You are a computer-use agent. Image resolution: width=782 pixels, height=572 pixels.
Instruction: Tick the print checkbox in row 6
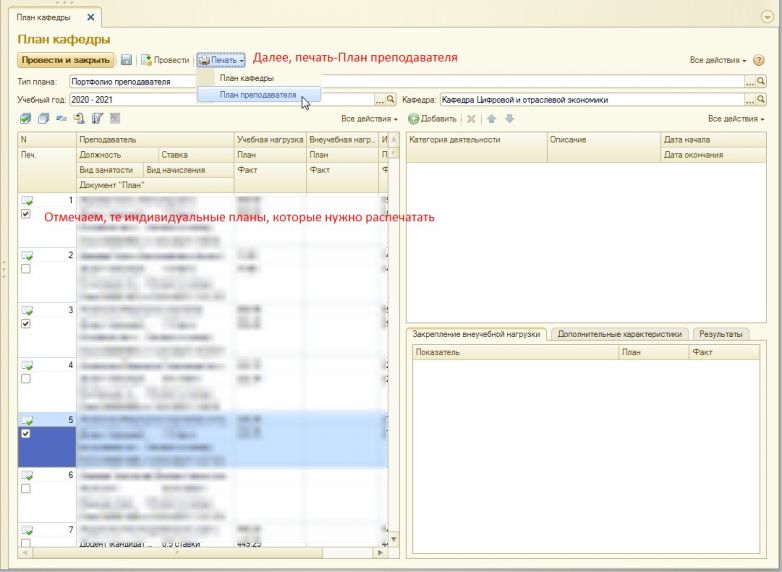point(26,488)
